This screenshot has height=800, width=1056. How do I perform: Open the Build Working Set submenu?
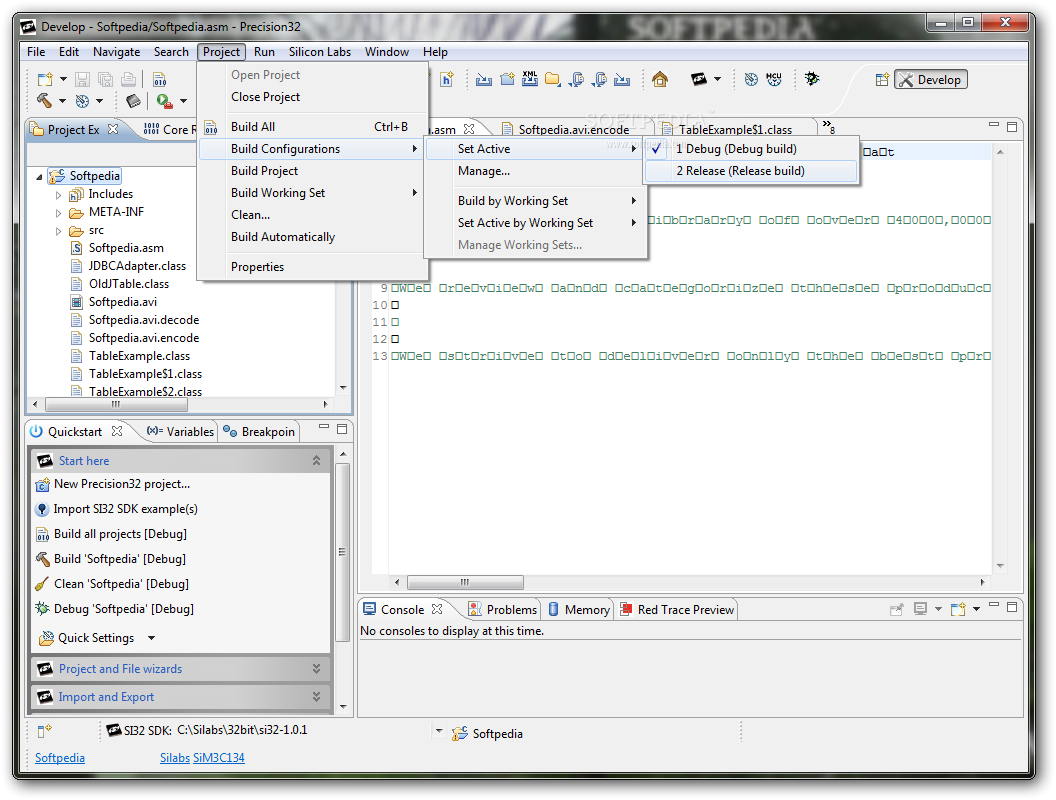tap(314, 193)
